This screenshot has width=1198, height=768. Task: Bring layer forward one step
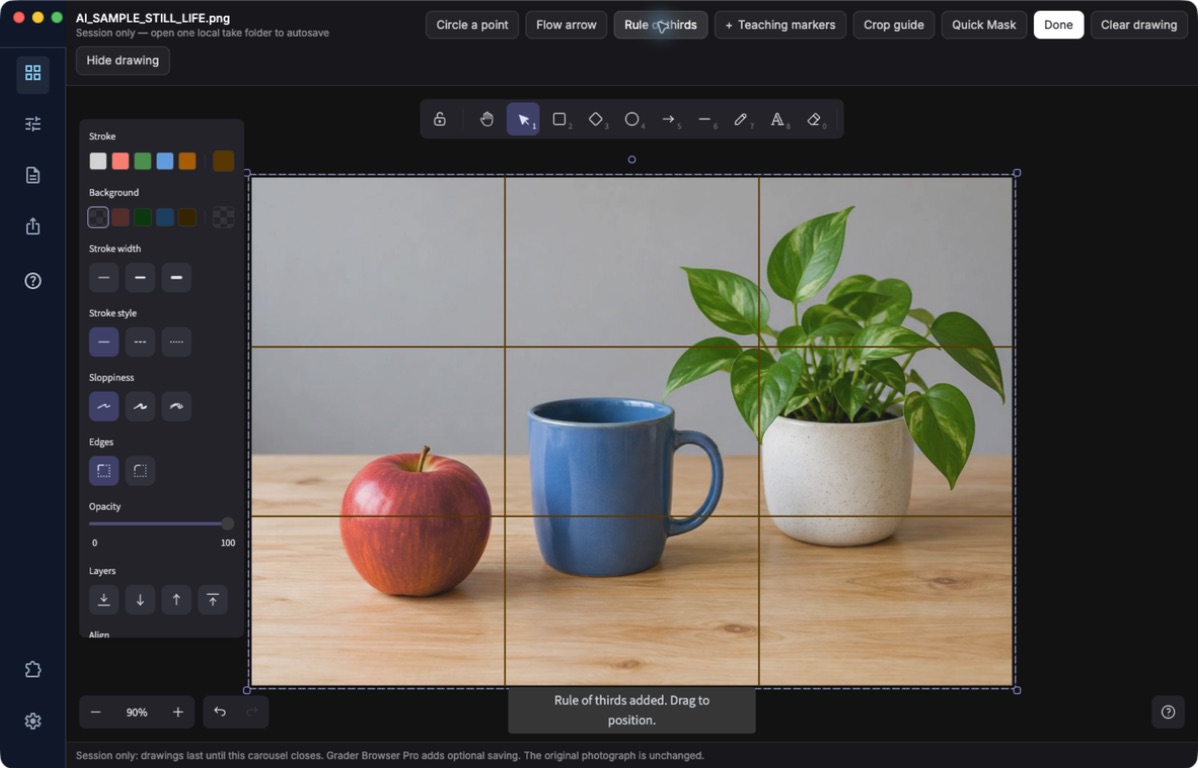click(x=176, y=600)
